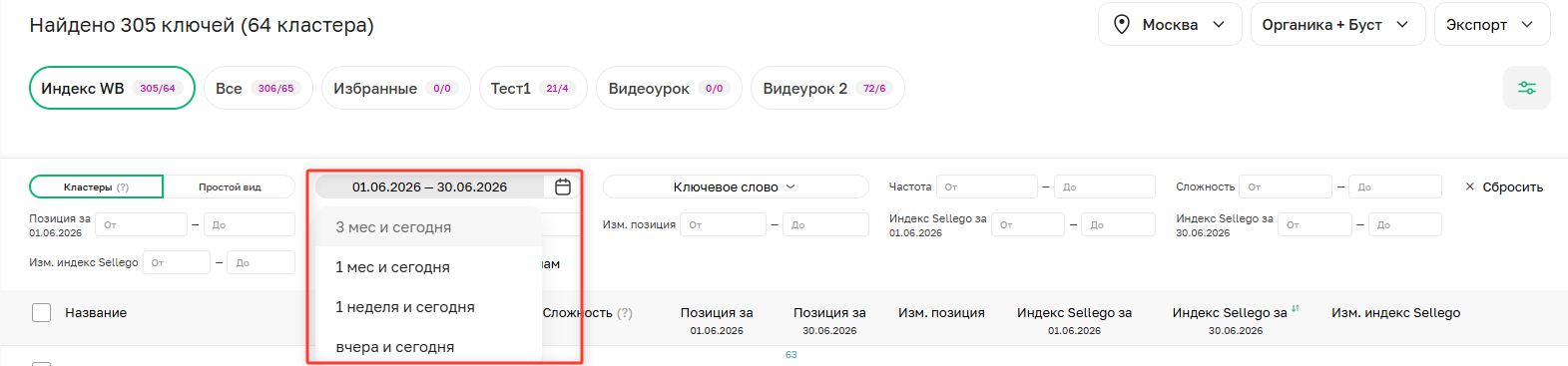Click the Название column header

pos(96,313)
